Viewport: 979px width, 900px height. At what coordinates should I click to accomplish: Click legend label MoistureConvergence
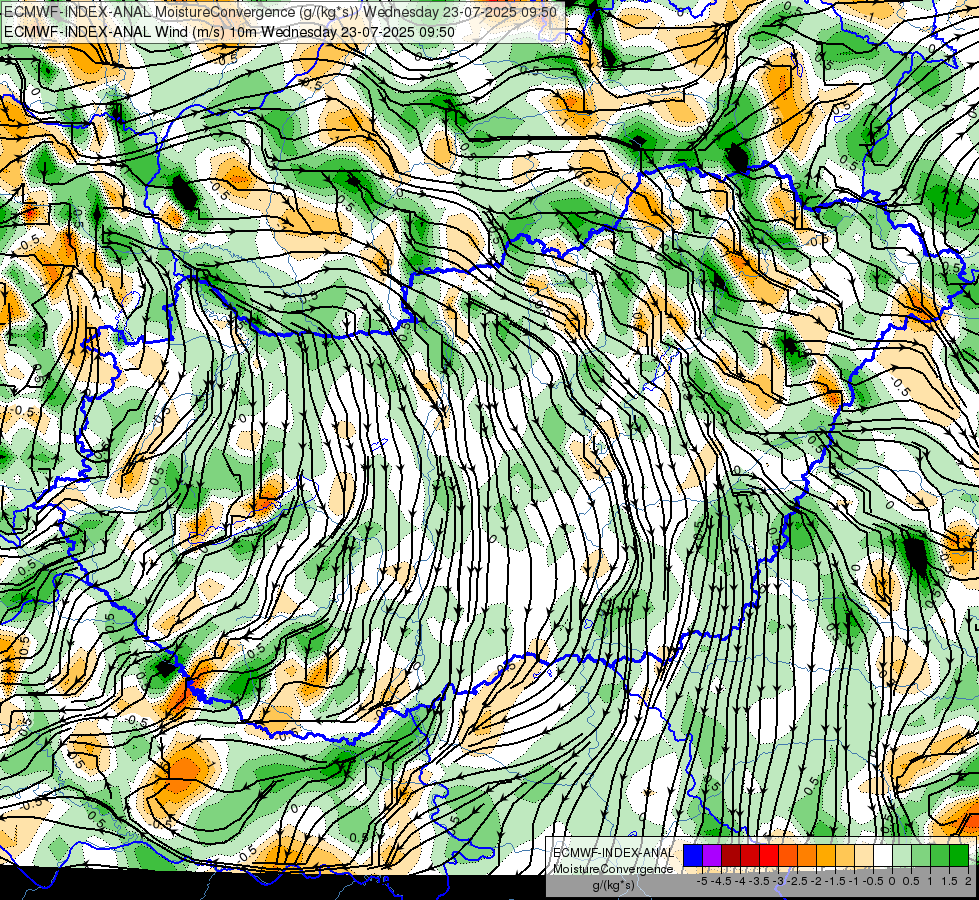[x=613, y=869]
